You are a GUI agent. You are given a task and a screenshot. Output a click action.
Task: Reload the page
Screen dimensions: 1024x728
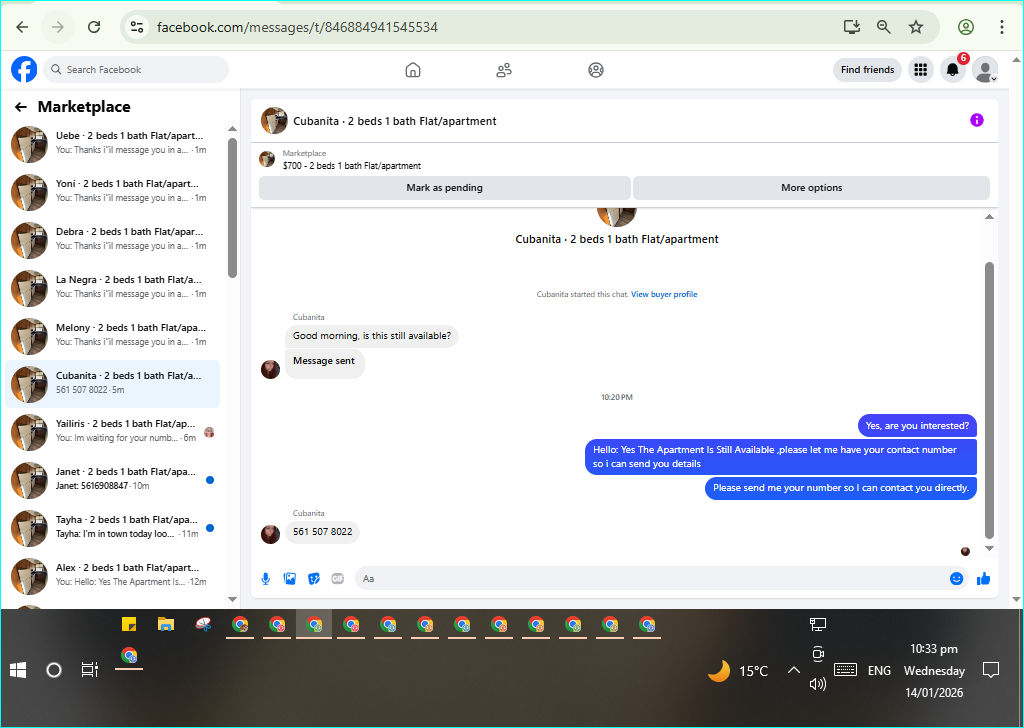click(x=94, y=27)
